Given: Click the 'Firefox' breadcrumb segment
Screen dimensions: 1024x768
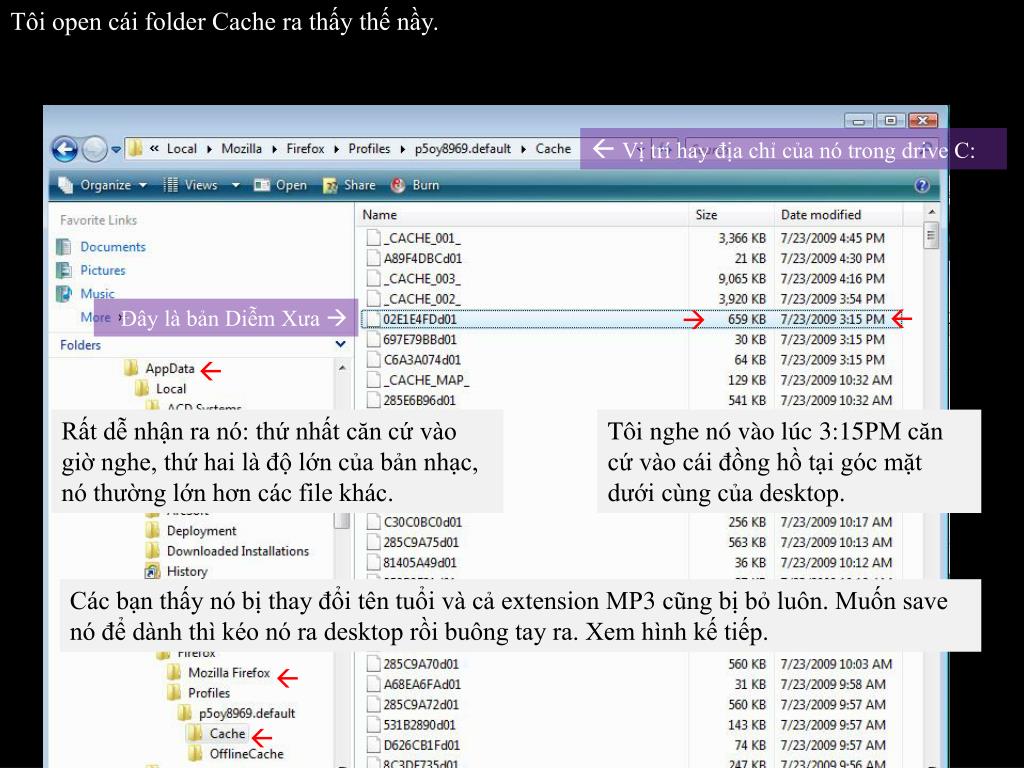Looking at the screenshot, I should (x=305, y=149).
